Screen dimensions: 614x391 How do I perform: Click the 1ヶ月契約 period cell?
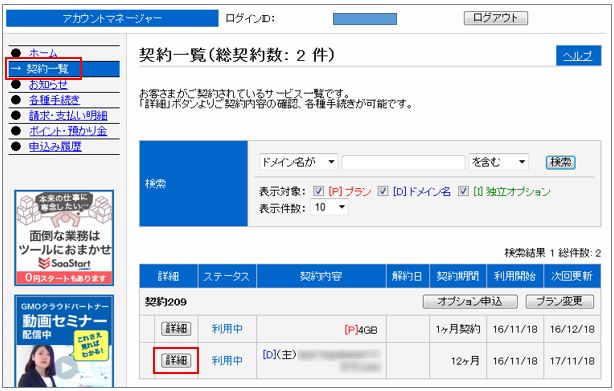pyautogui.click(x=458, y=329)
